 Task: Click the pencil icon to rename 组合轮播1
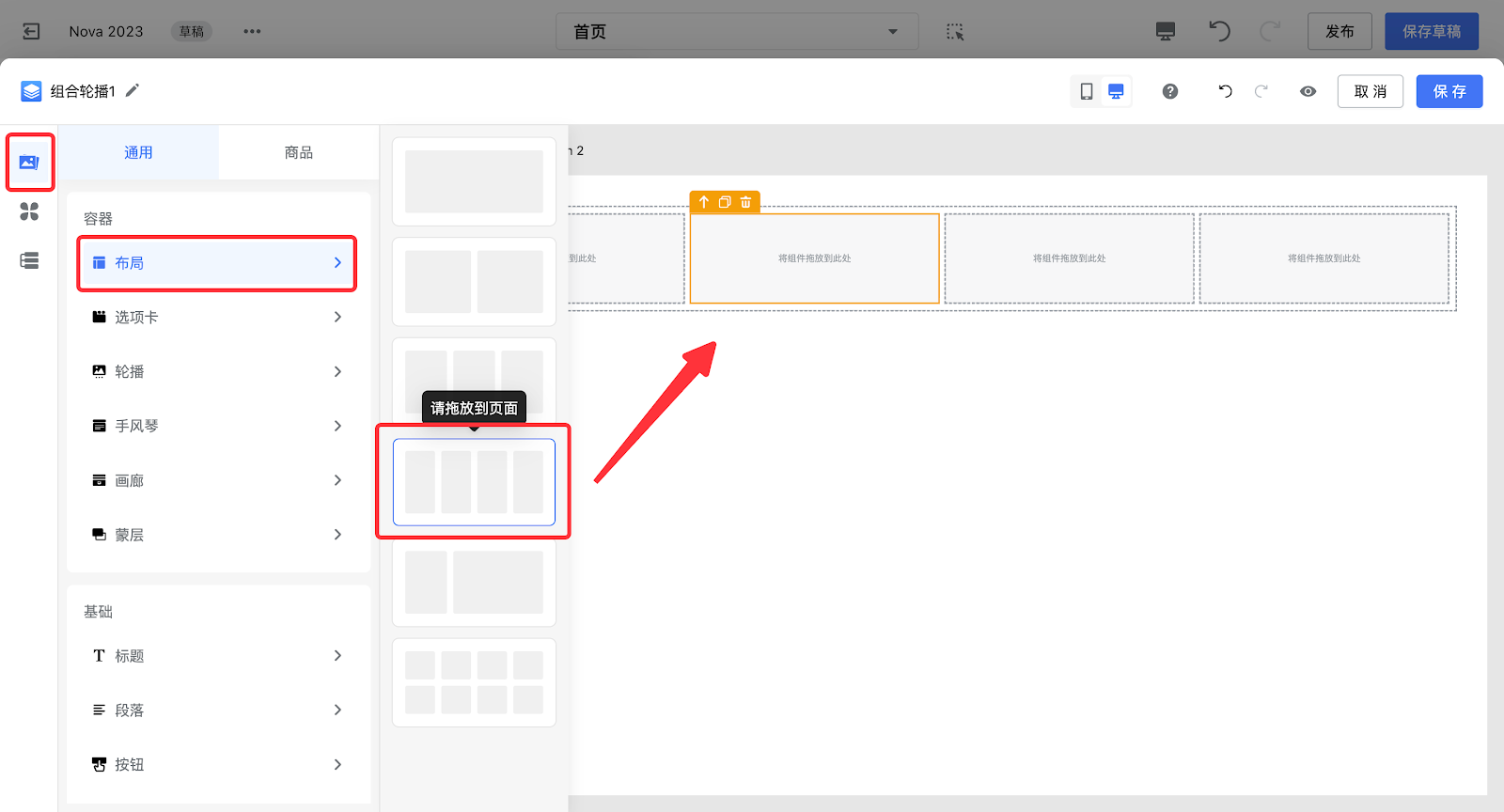pos(133,90)
